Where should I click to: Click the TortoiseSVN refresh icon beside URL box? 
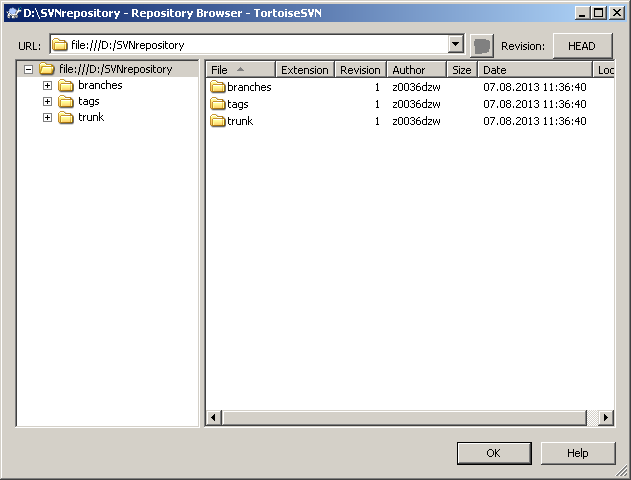click(482, 46)
